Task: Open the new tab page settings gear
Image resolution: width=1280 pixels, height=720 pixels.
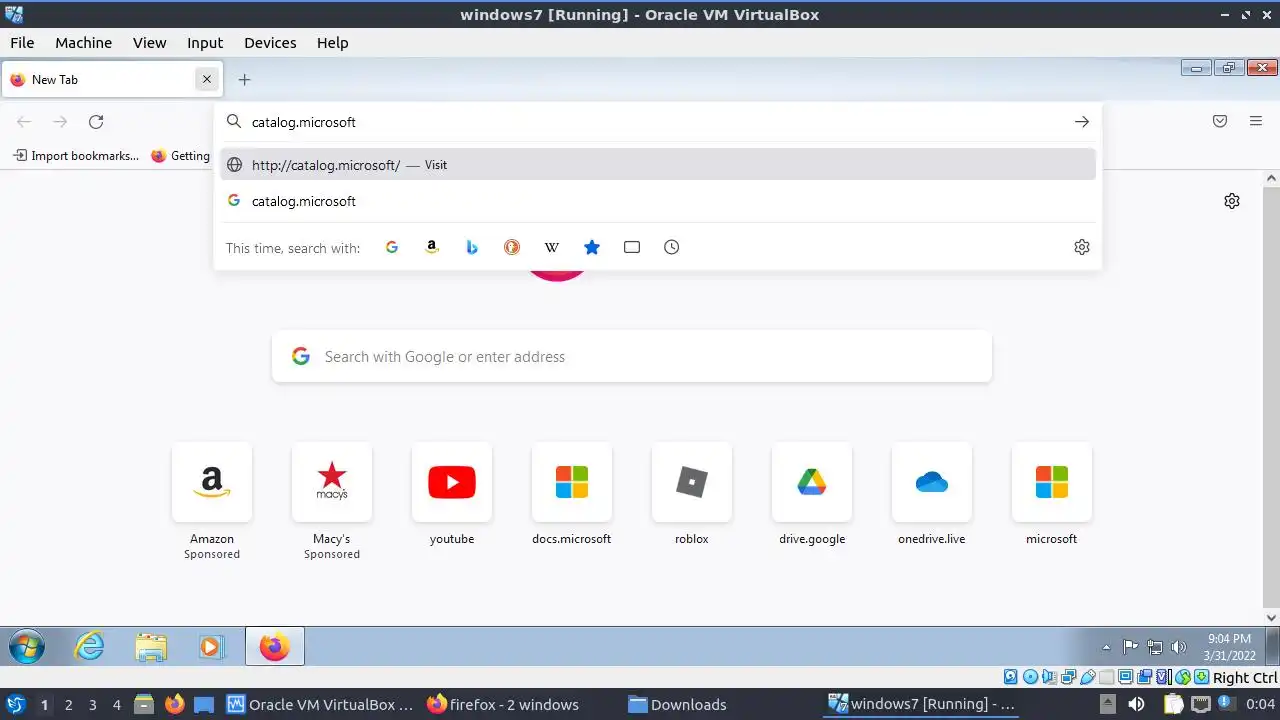Action: click(1232, 201)
